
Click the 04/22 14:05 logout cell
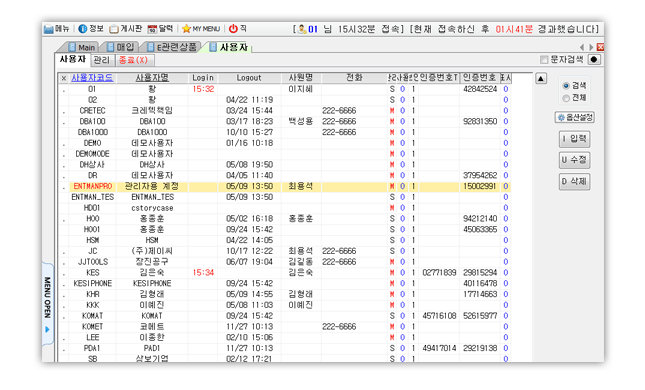click(249, 240)
